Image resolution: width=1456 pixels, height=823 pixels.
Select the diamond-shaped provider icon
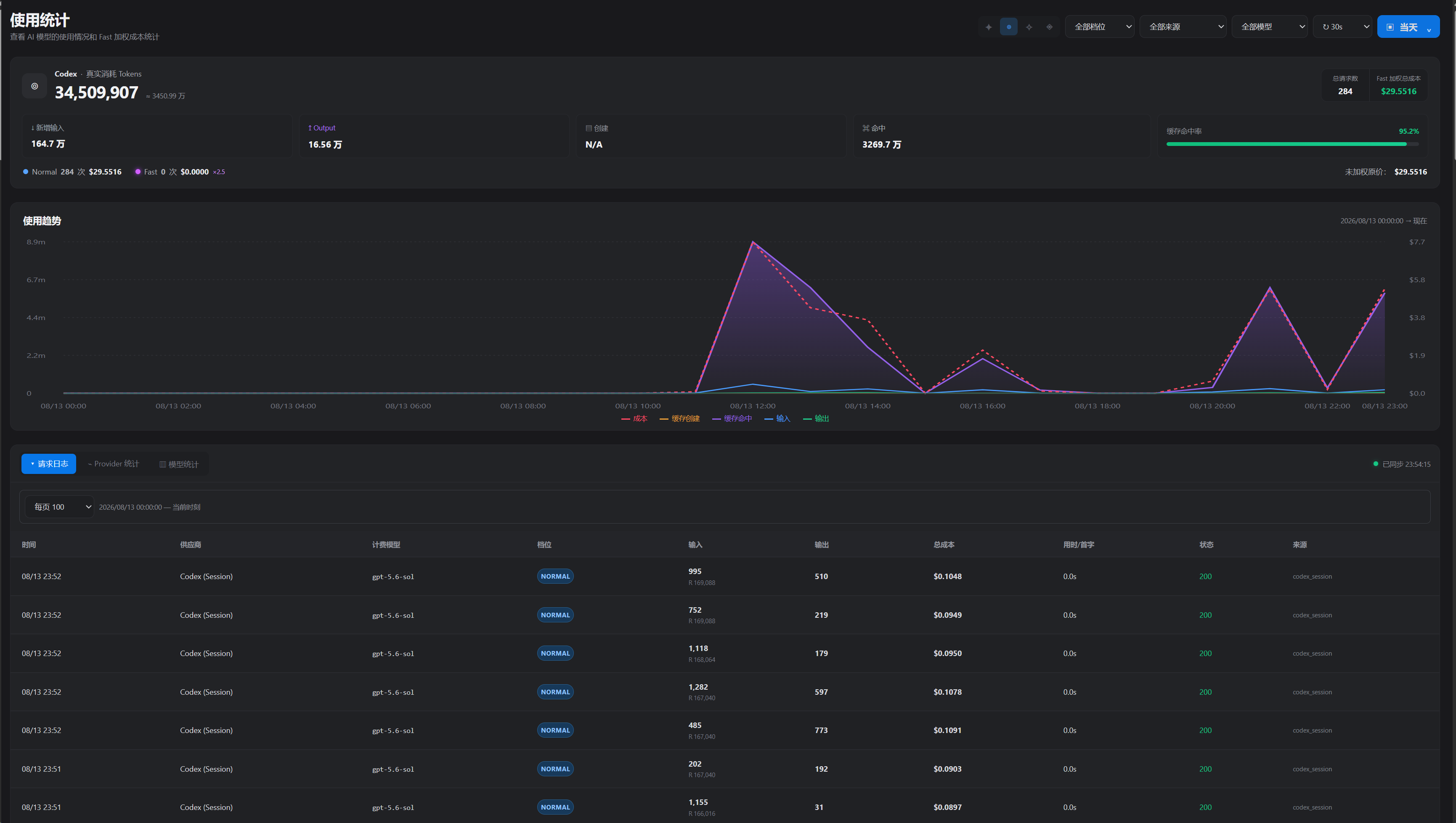pyautogui.click(x=1050, y=26)
